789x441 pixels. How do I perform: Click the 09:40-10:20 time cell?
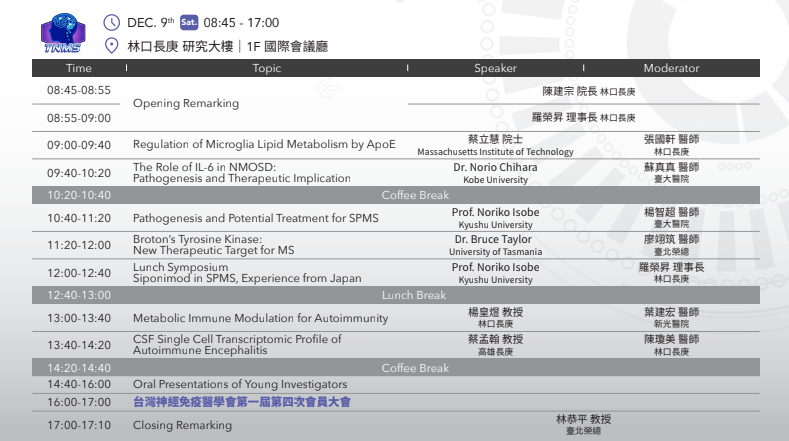coord(79,173)
